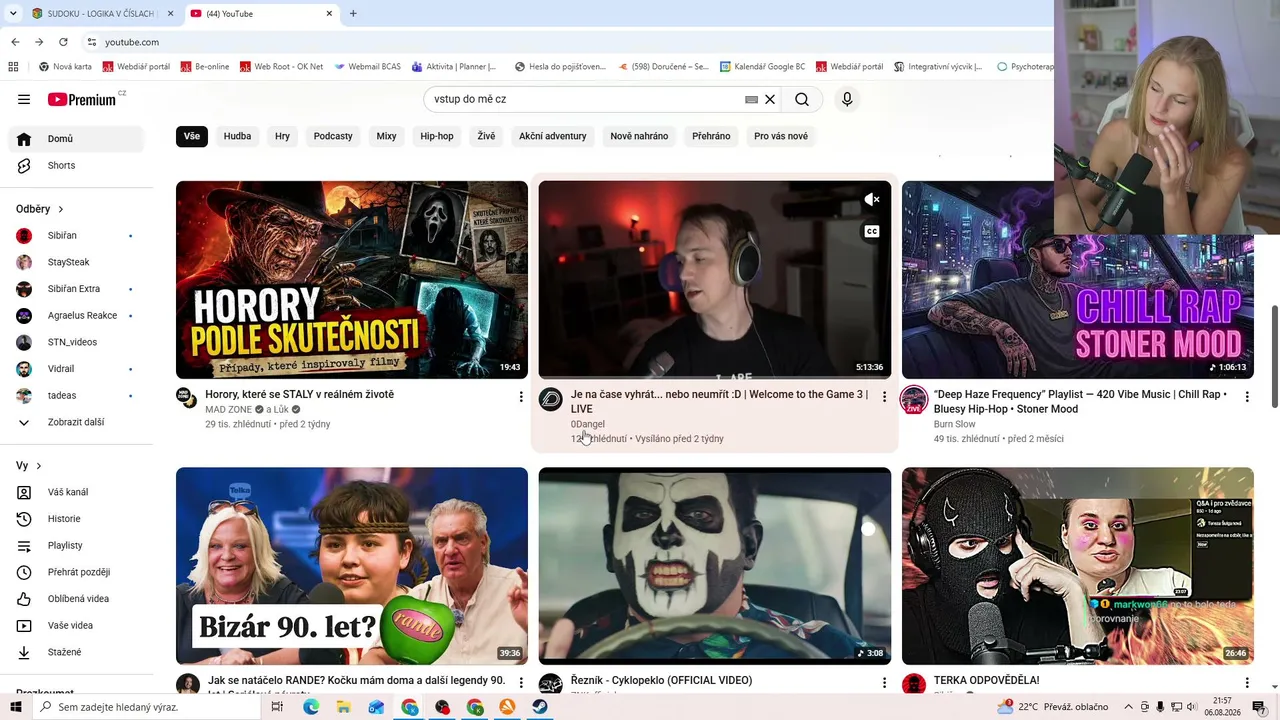Go to YouTube Premium home logo

pos(82,99)
